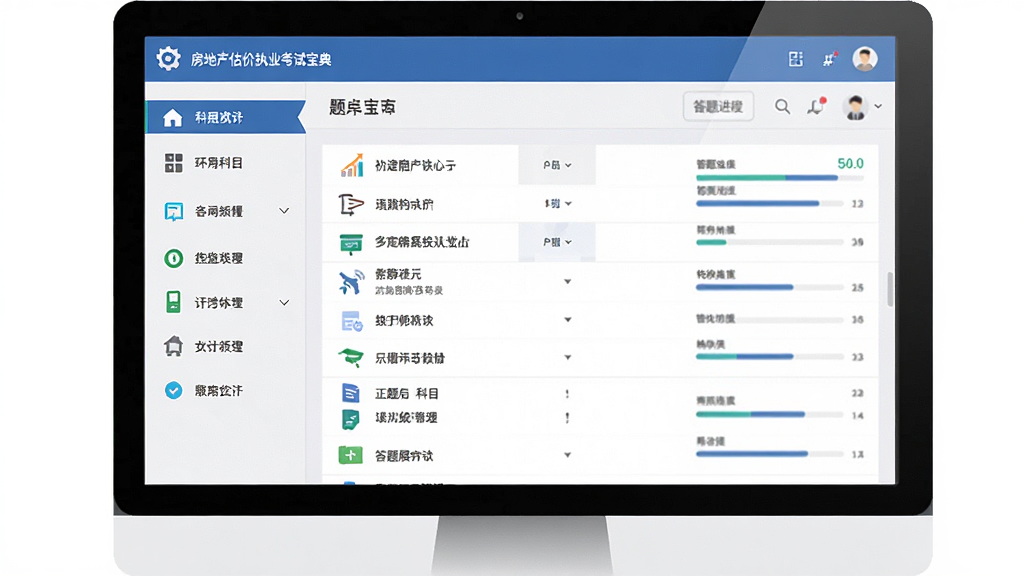1024x576 pixels.
Task: Click the progress bar under the 50.0 value
Action: 780,177
